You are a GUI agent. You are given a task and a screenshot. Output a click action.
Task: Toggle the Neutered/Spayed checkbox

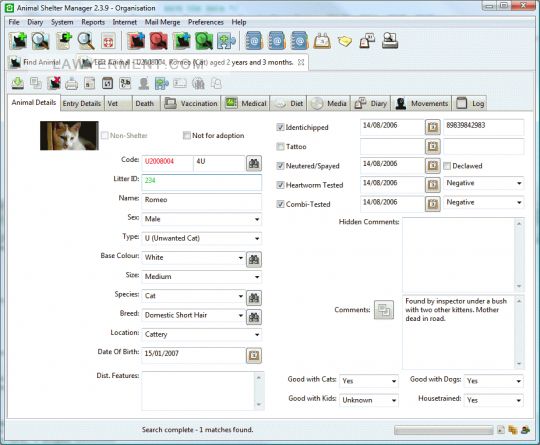[280, 166]
